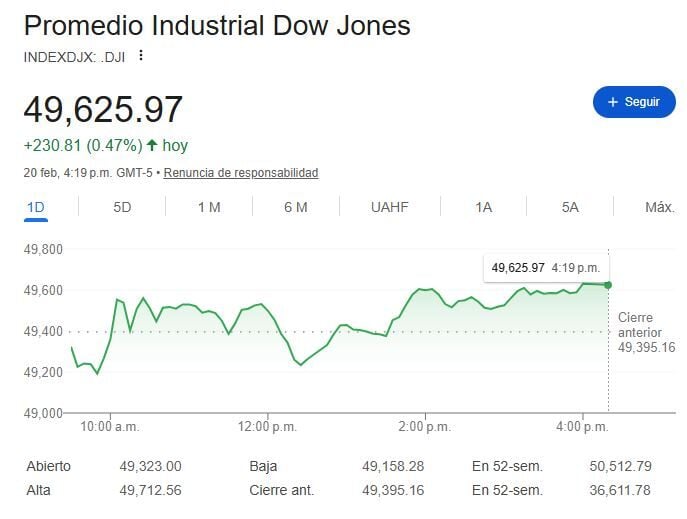Select the UAHF year-to-date tab
687x519 pixels.
(389, 207)
